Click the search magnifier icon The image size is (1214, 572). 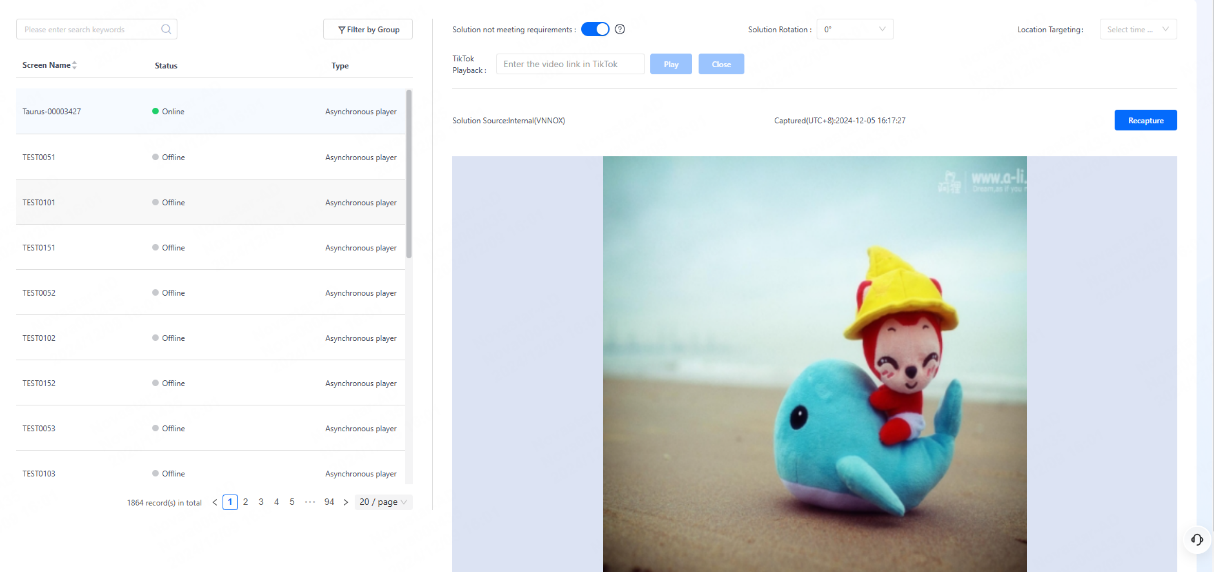[166, 30]
